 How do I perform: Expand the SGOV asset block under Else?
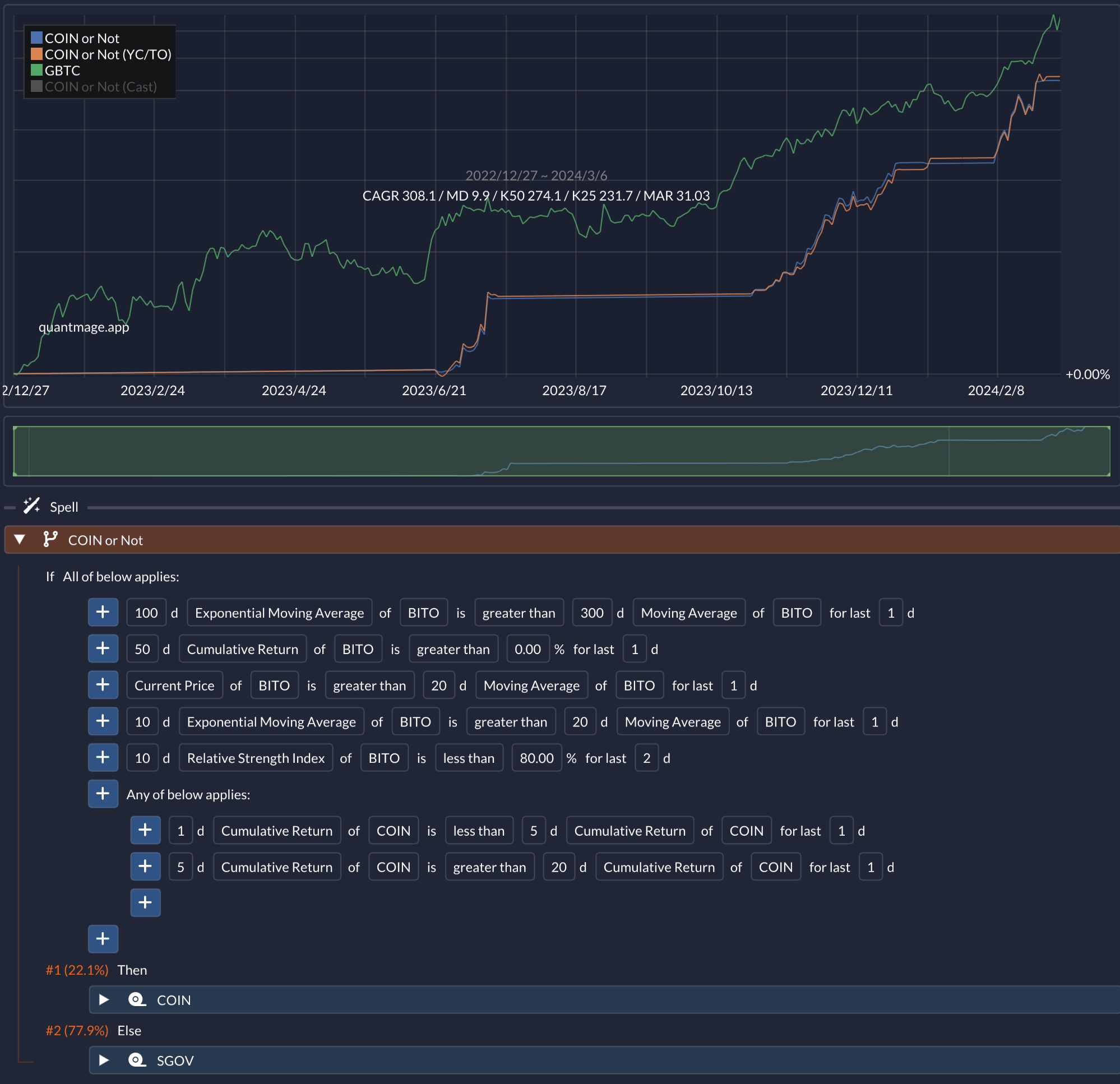click(104, 1060)
